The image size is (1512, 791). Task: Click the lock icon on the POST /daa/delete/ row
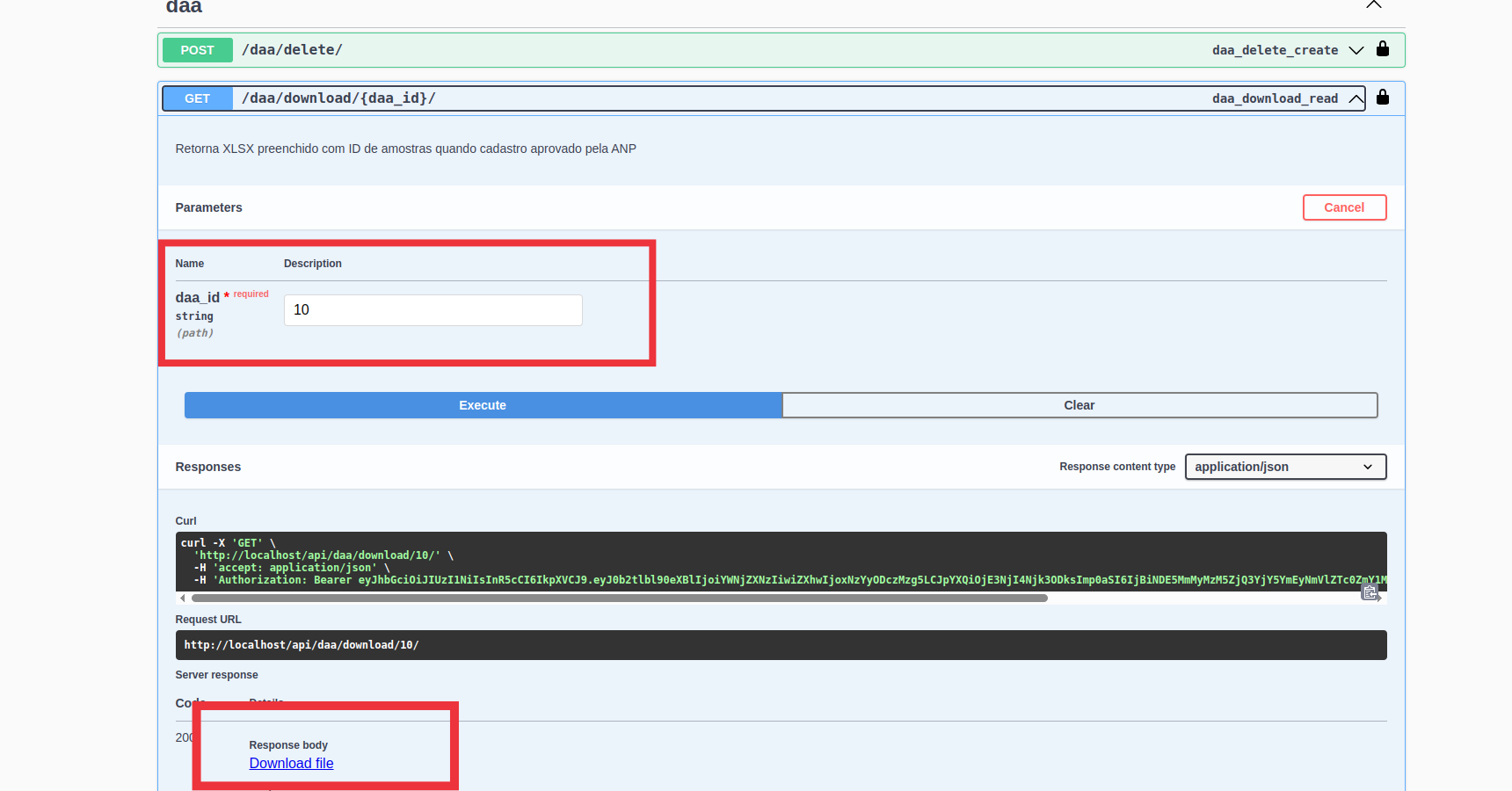1382,49
